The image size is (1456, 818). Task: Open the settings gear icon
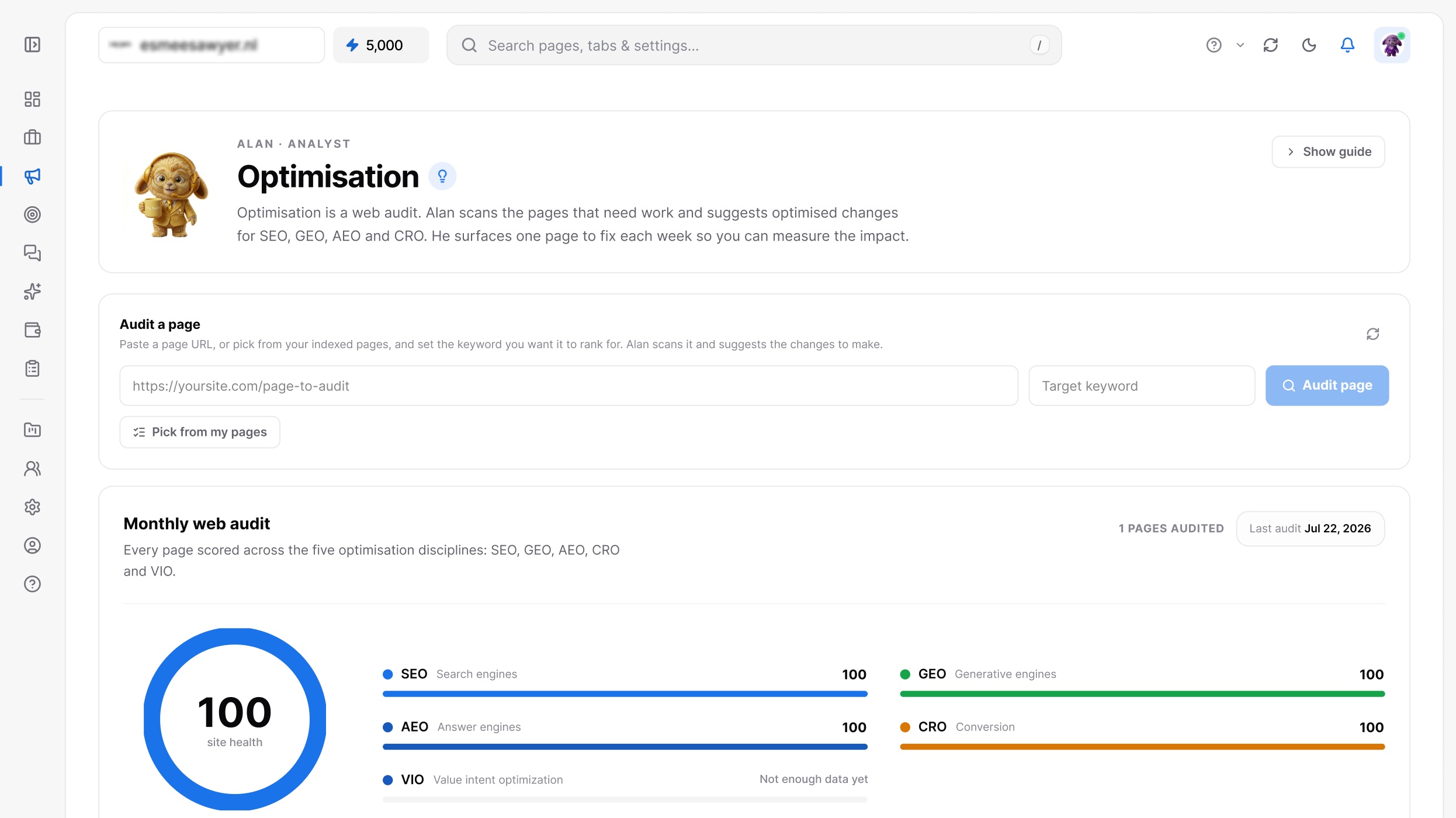click(33, 507)
